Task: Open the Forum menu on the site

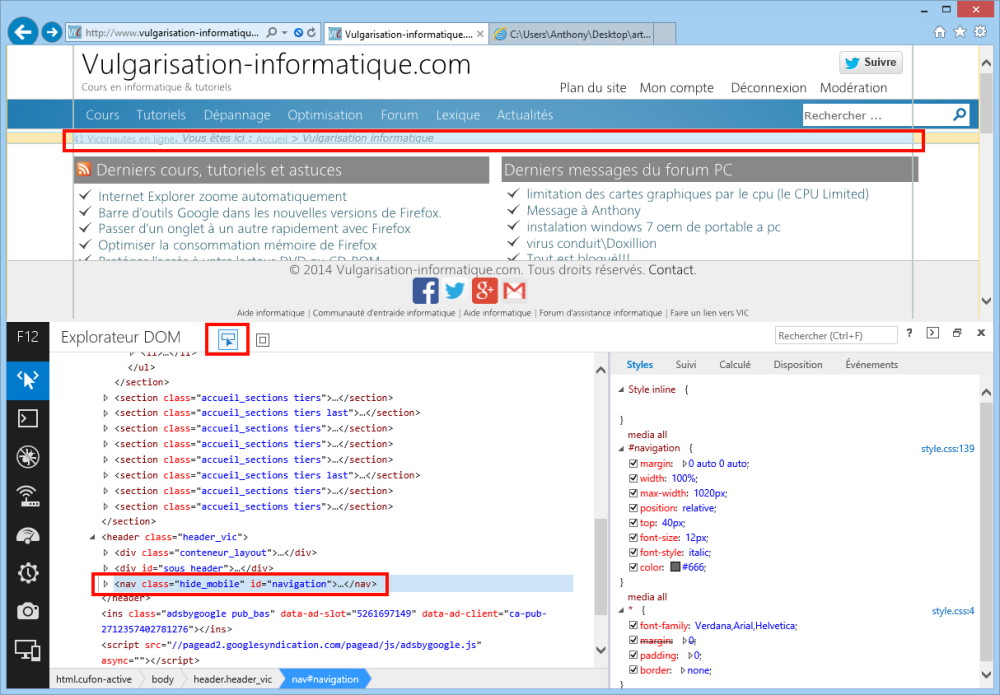Action: 399,115
